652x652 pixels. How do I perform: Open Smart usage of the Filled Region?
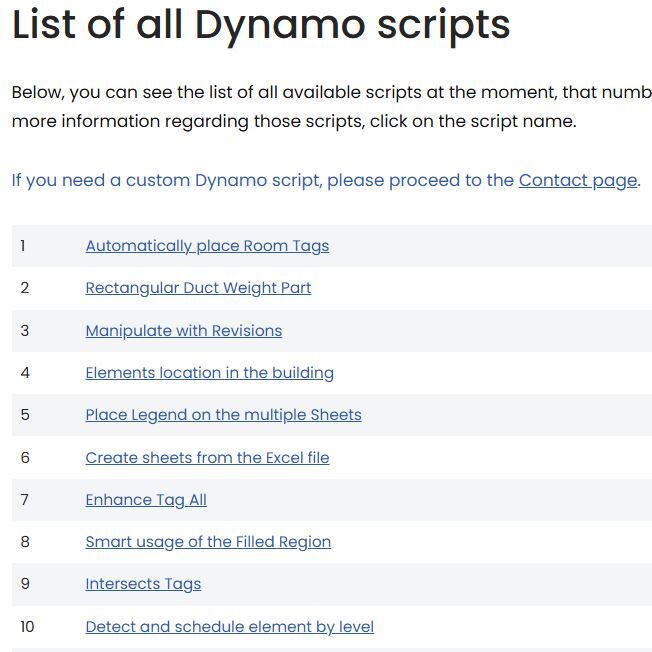pos(208,542)
